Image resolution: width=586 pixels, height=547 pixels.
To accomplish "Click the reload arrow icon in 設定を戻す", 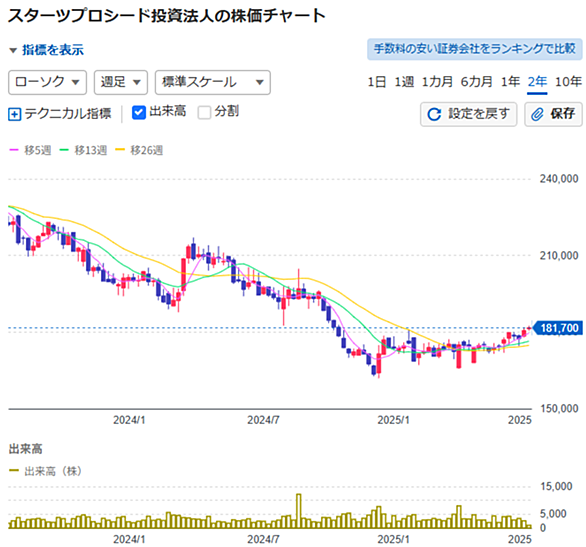I will pyautogui.click(x=434, y=114).
